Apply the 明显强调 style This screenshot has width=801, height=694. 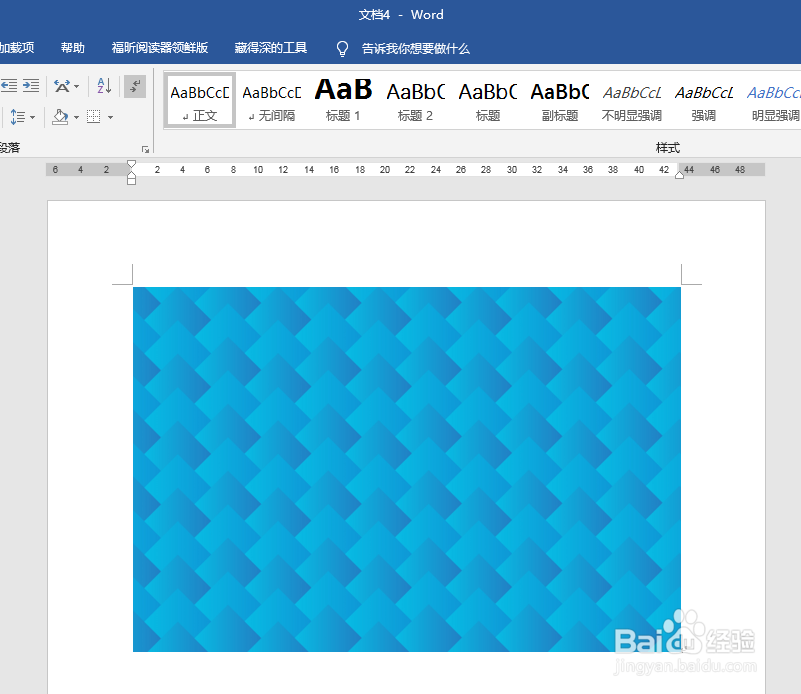[773, 100]
